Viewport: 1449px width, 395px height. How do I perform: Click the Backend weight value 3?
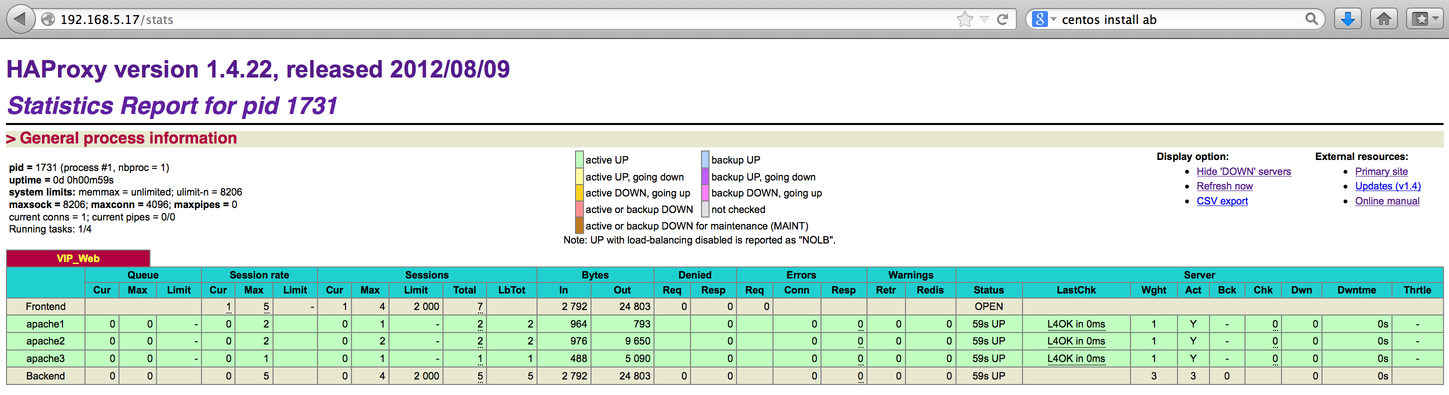(1153, 375)
